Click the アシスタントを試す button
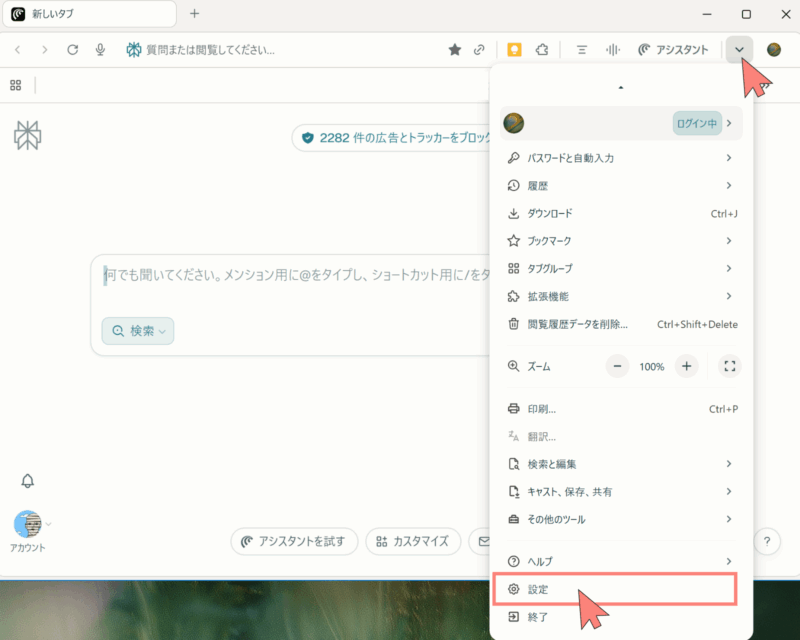Viewport: 800px width, 640px height. (x=294, y=542)
